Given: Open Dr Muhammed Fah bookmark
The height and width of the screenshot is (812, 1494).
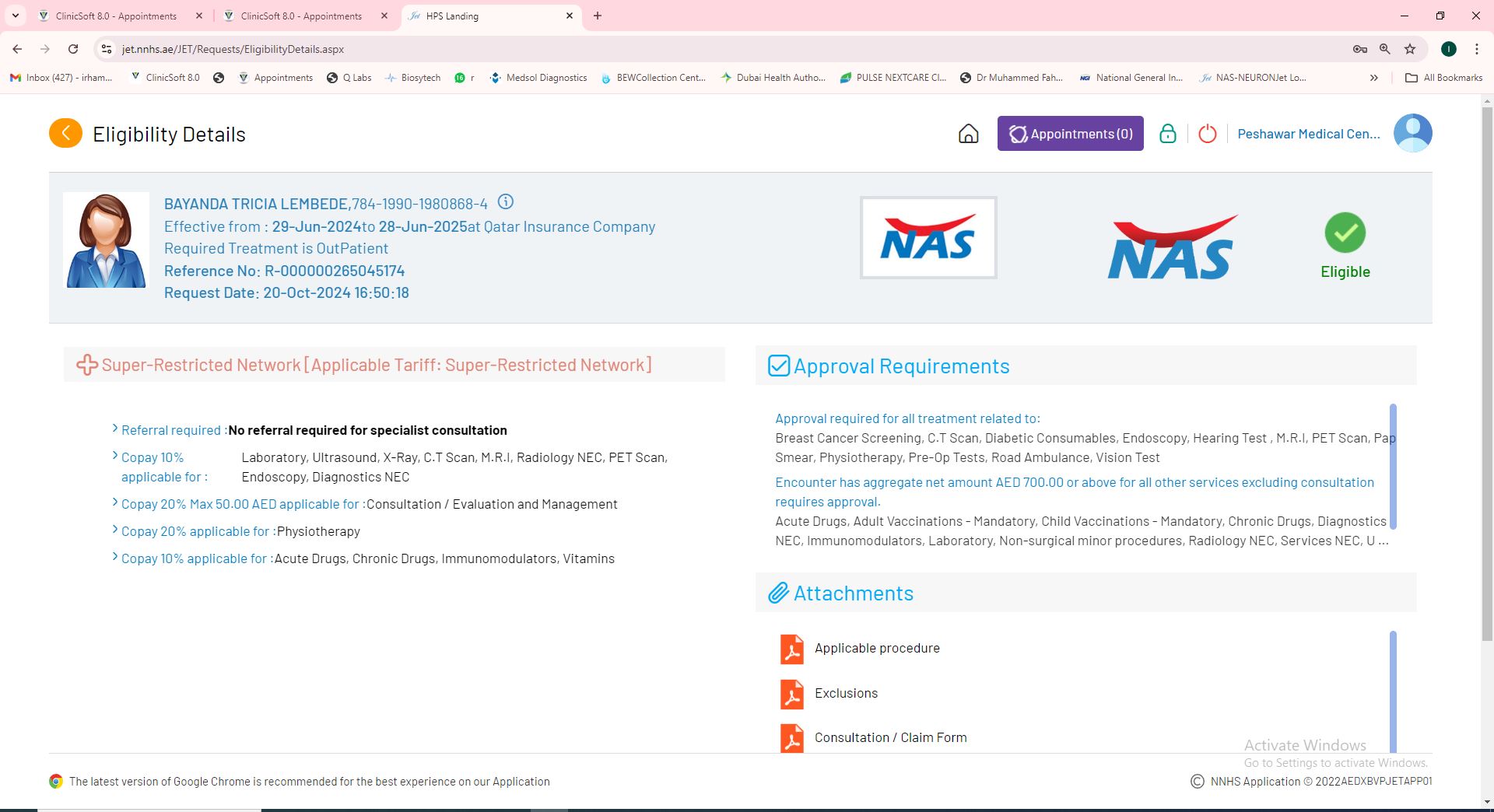Looking at the screenshot, I should [x=1012, y=78].
